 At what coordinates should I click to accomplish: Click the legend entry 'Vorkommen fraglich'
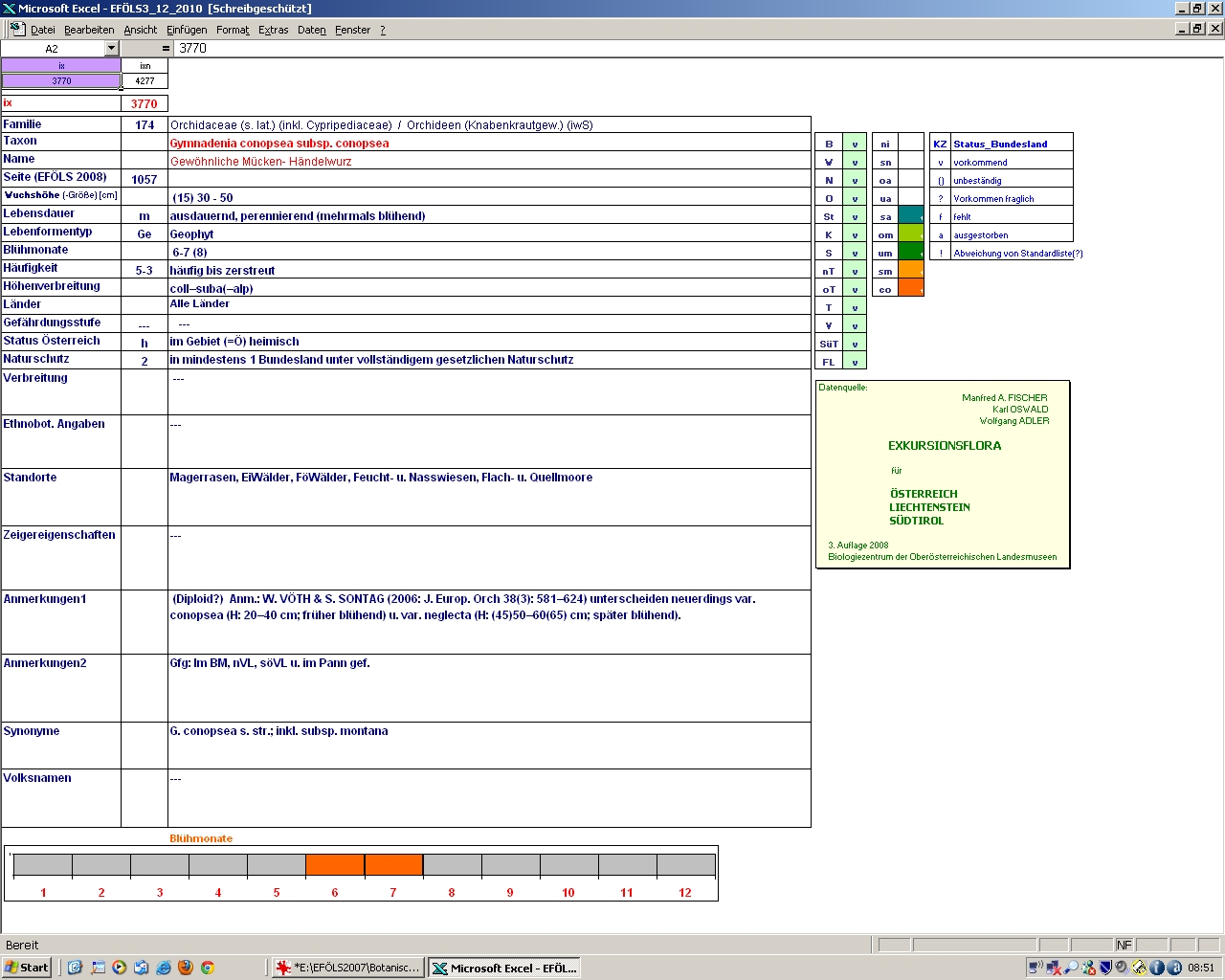[993, 199]
